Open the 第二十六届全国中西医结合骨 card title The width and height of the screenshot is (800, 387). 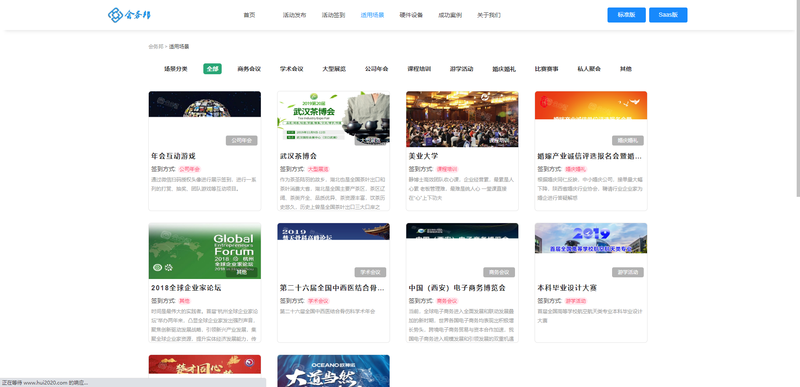(332, 288)
